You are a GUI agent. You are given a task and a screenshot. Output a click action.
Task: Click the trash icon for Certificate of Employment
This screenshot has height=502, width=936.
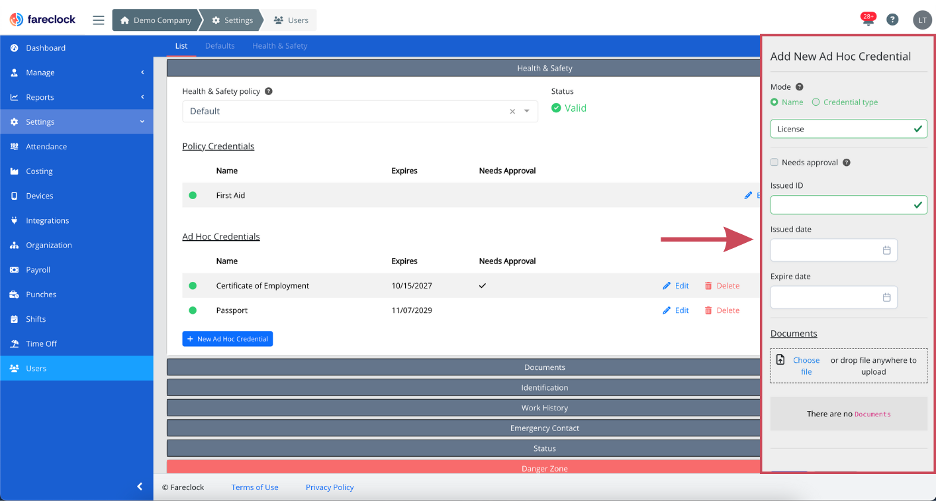click(708, 286)
